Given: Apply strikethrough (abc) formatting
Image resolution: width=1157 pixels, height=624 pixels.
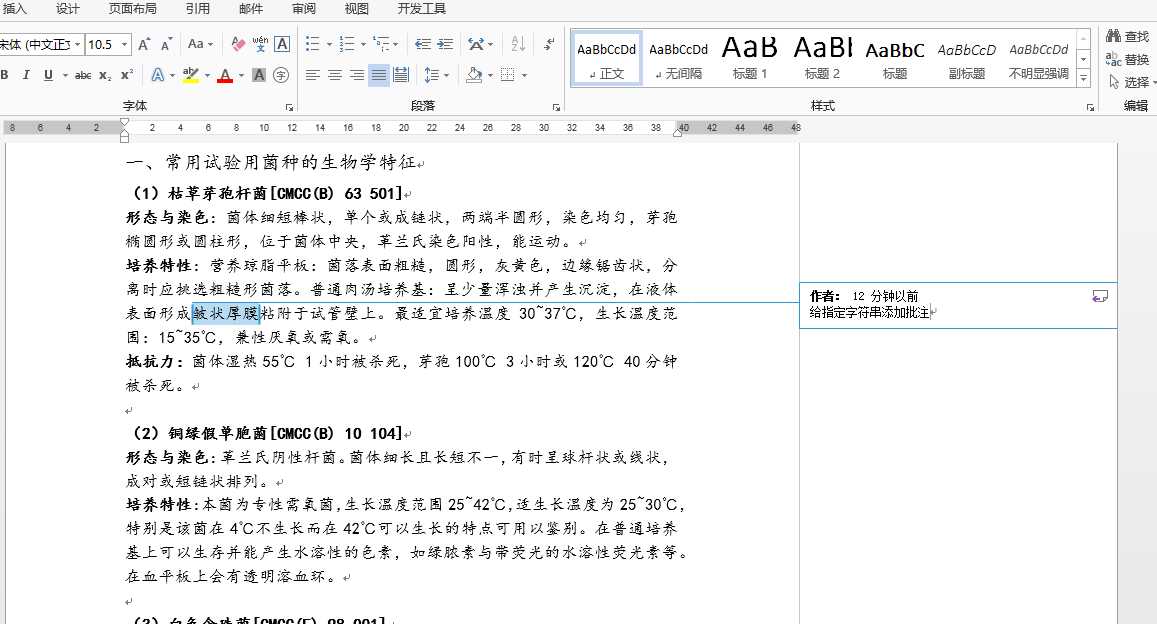Looking at the screenshot, I should [x=83, y=74].
